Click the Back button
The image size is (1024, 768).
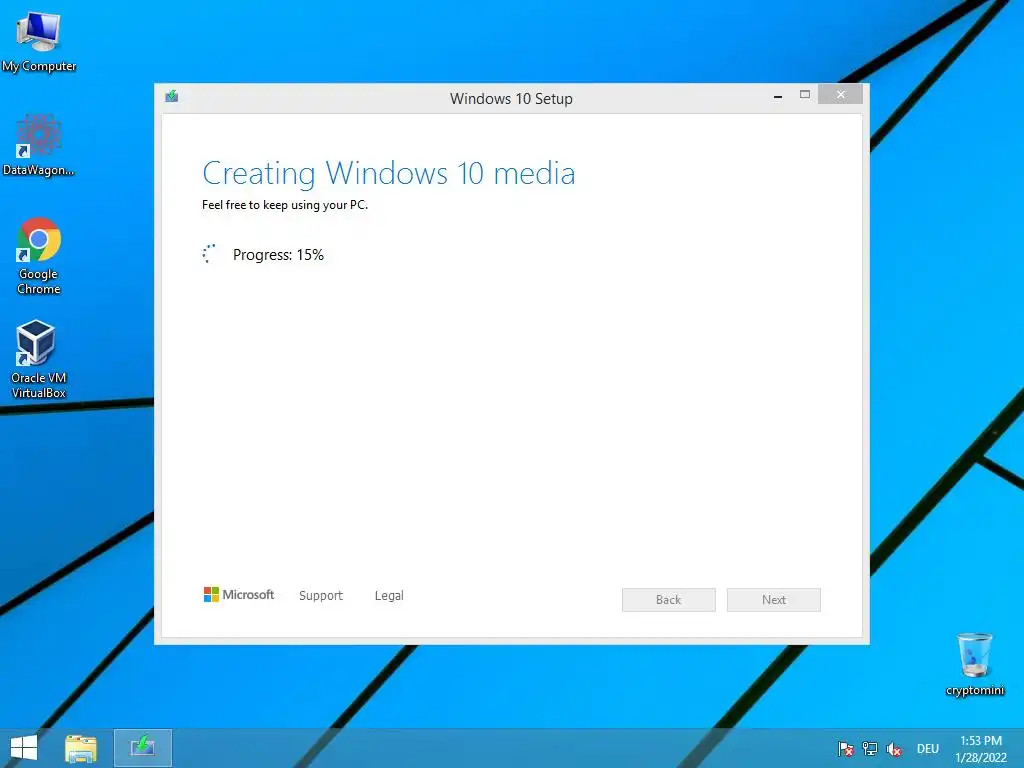pos(669,600)
